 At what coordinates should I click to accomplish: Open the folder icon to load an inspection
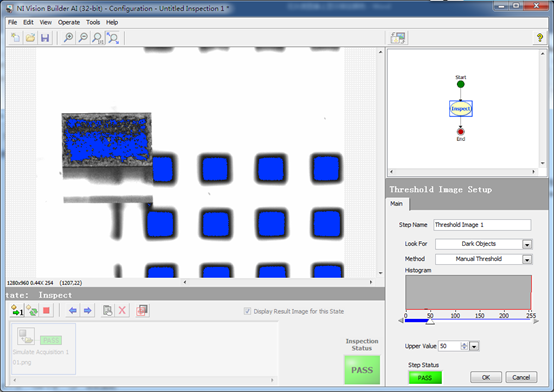tap(30, 38)
